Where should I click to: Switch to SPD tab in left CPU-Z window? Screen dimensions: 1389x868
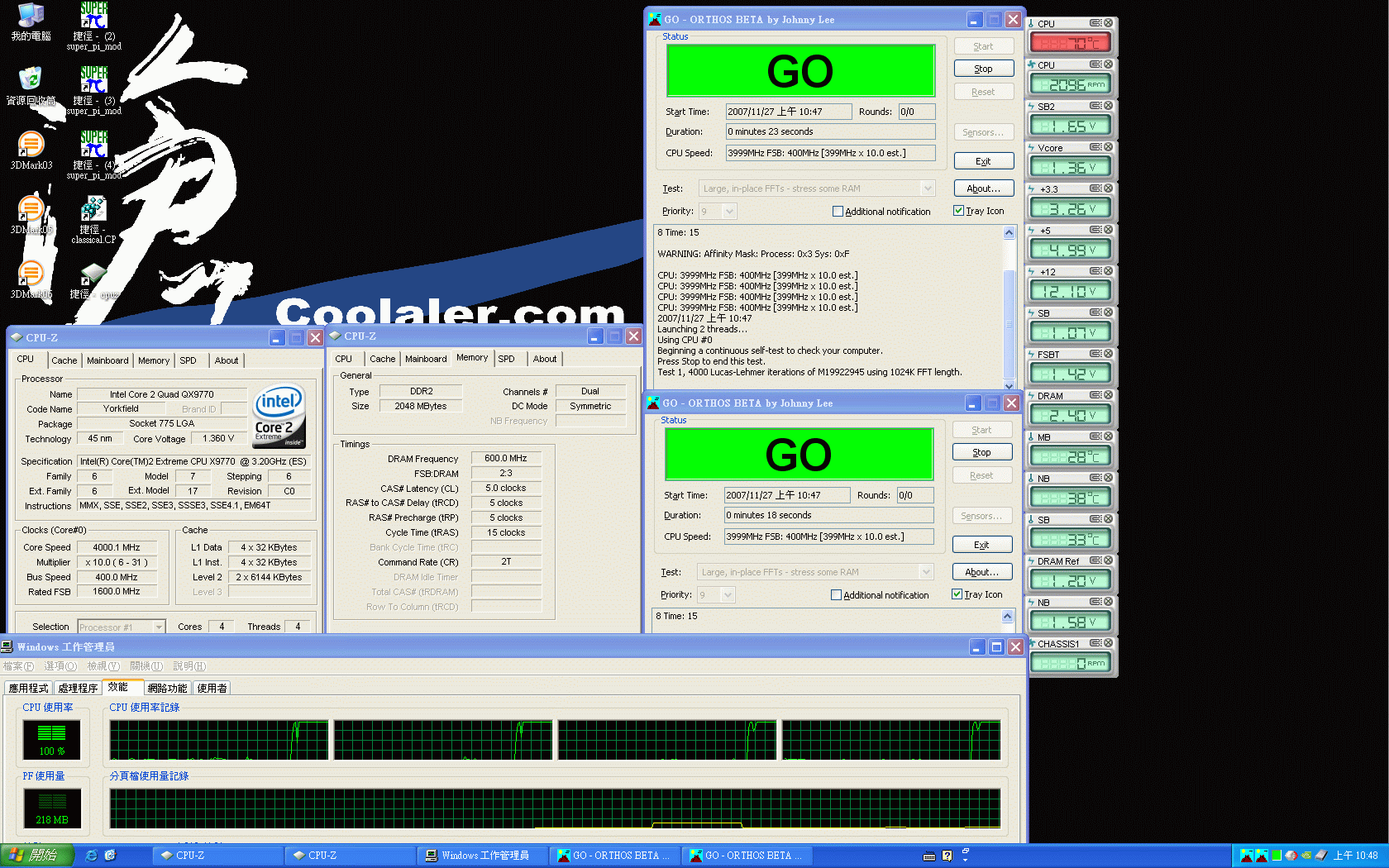189,360
